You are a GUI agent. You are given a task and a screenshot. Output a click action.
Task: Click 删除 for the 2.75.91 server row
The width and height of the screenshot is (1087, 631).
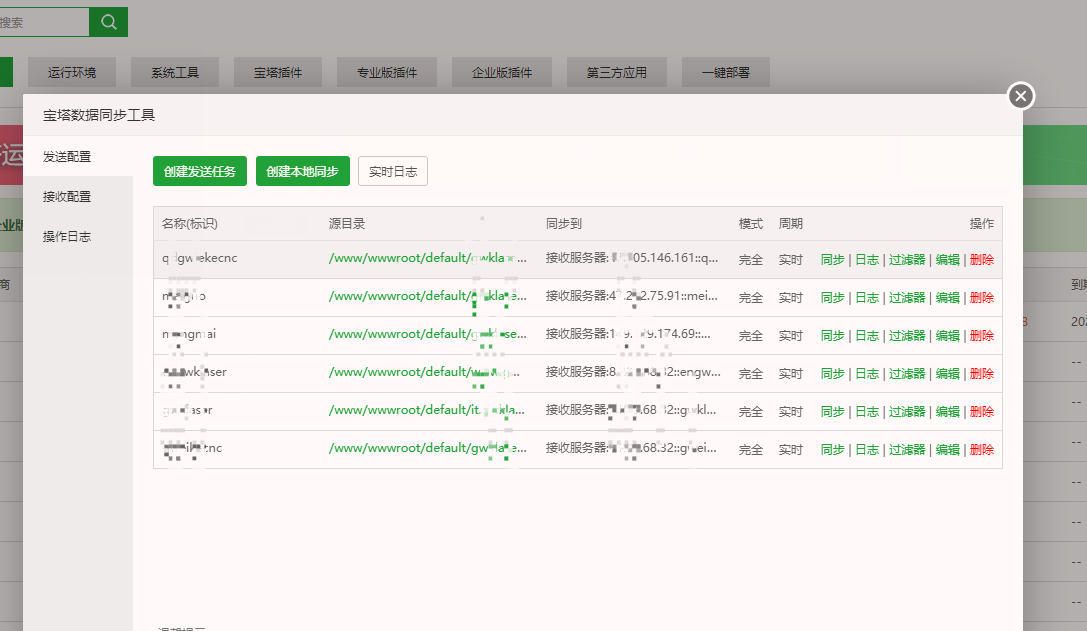982,297
